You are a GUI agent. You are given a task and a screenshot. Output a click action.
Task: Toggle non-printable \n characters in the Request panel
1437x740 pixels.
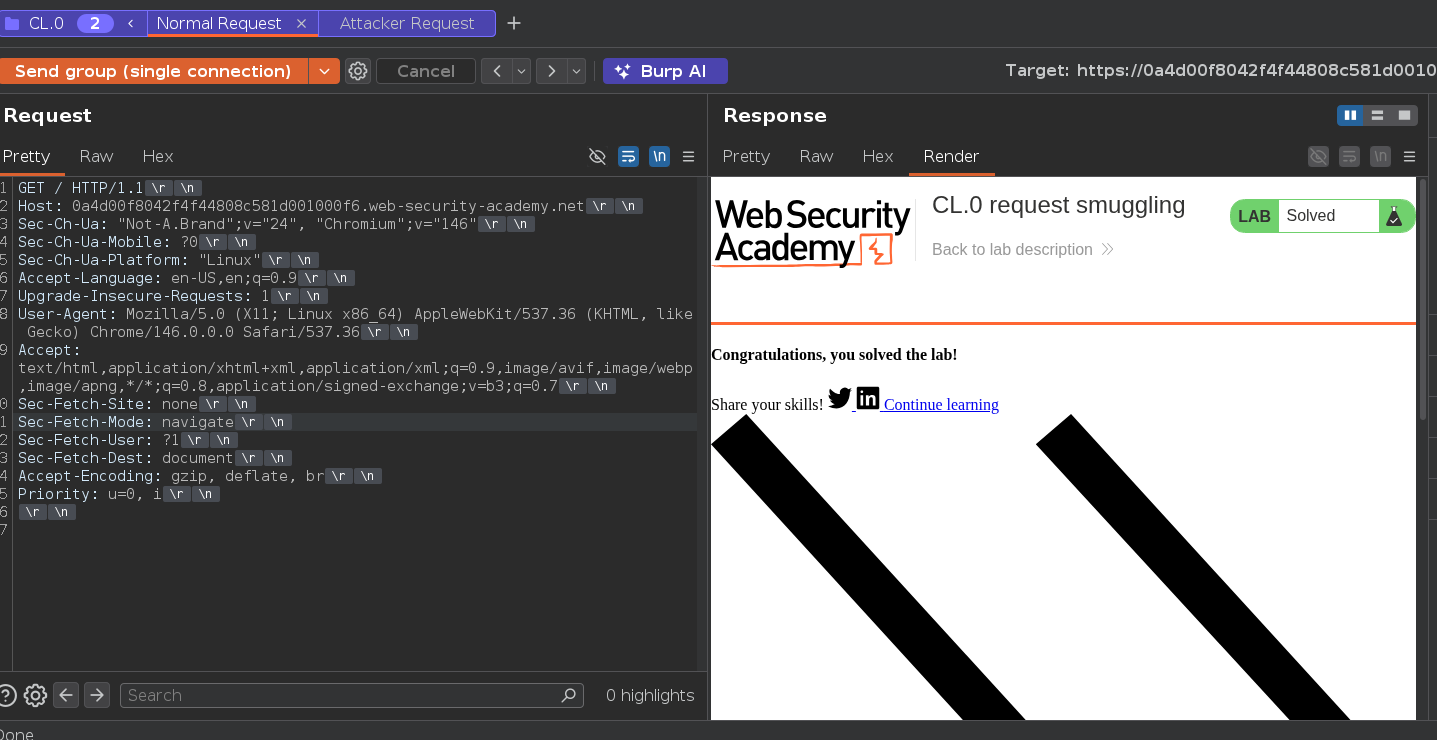point(659,156)
